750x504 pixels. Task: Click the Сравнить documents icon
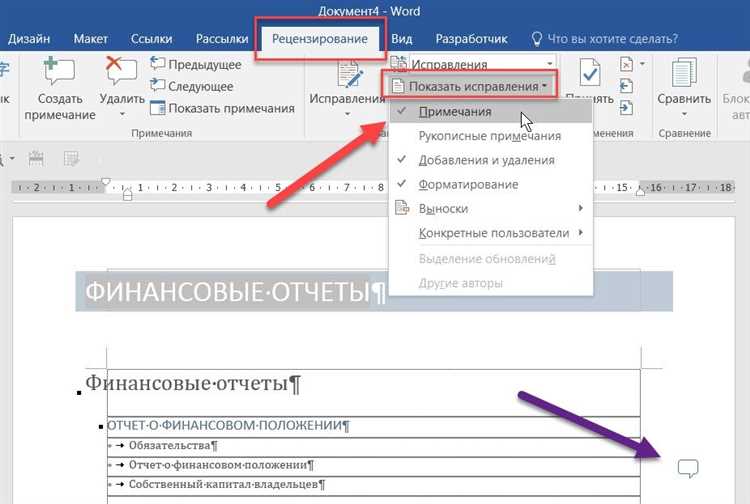pos(684,75)
